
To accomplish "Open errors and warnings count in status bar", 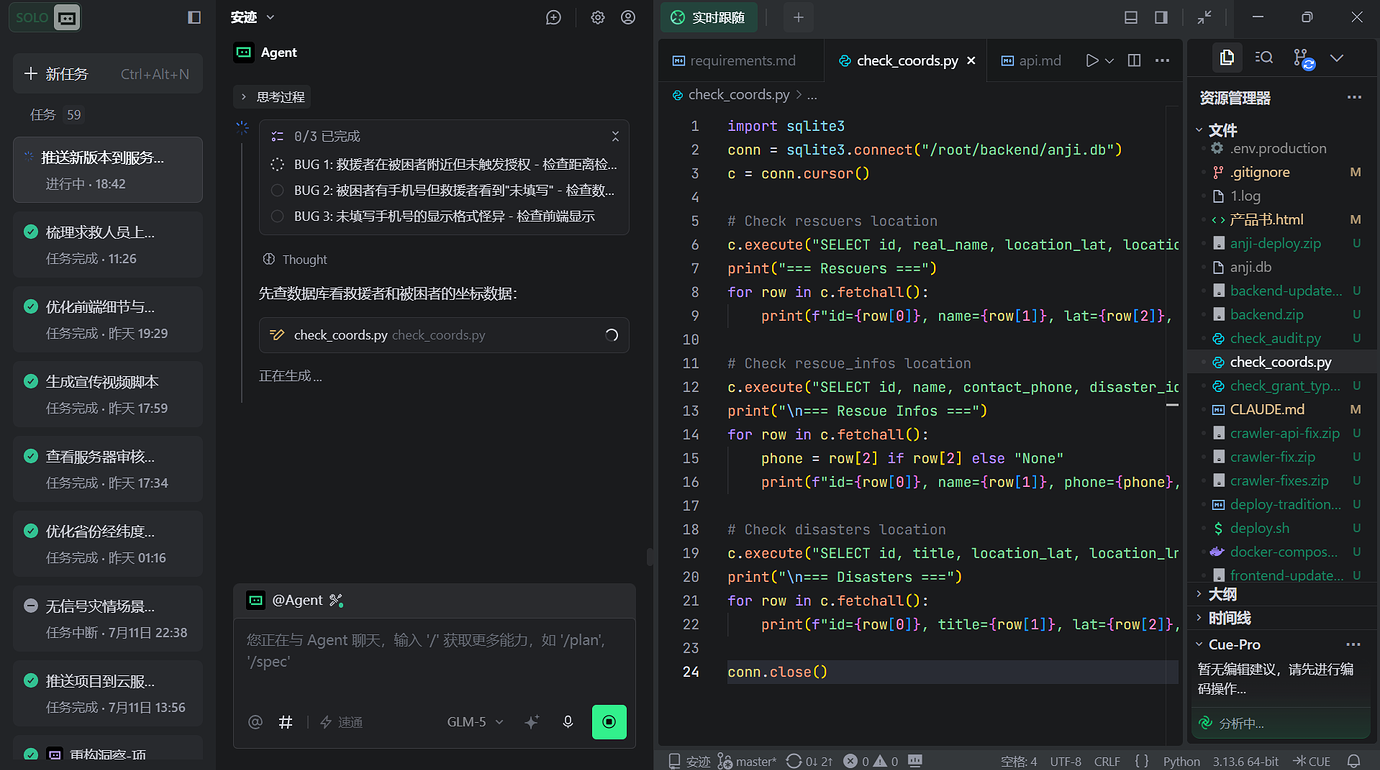I will click(x=871, y=761).
